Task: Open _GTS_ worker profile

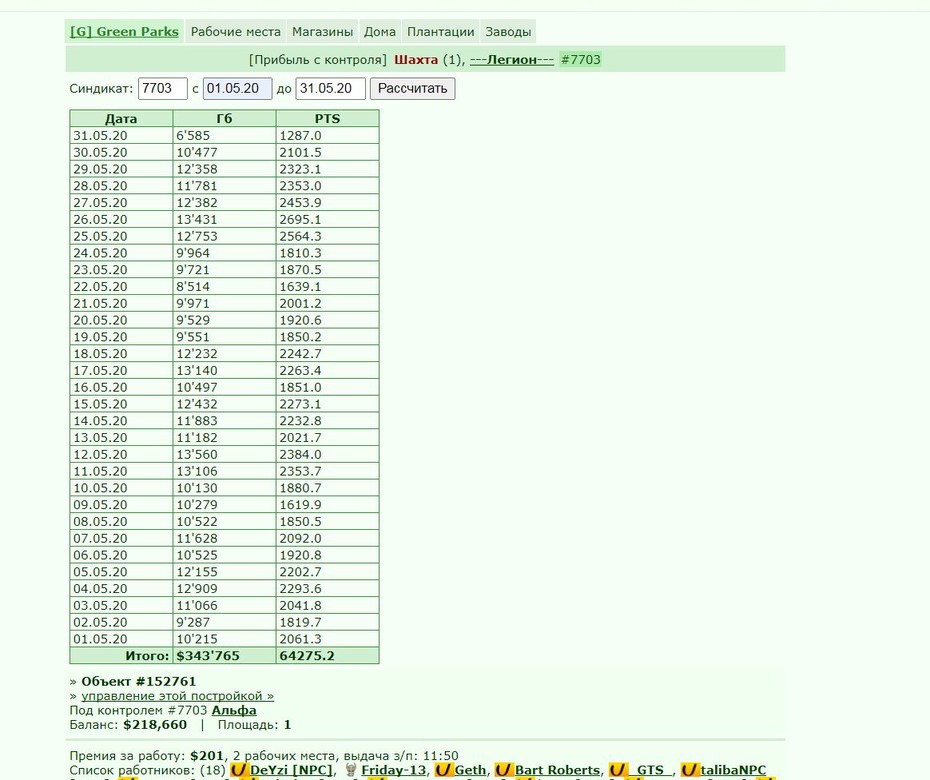Action: click(x=650, y=770)
